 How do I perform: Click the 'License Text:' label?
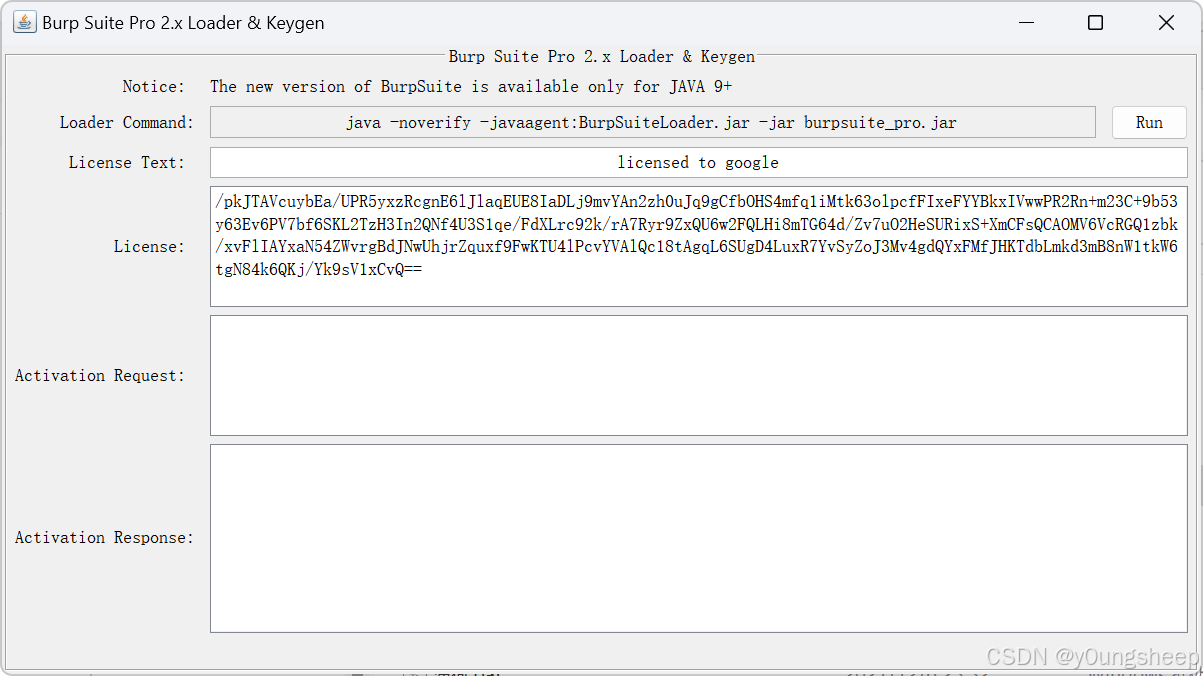(127, 162)
